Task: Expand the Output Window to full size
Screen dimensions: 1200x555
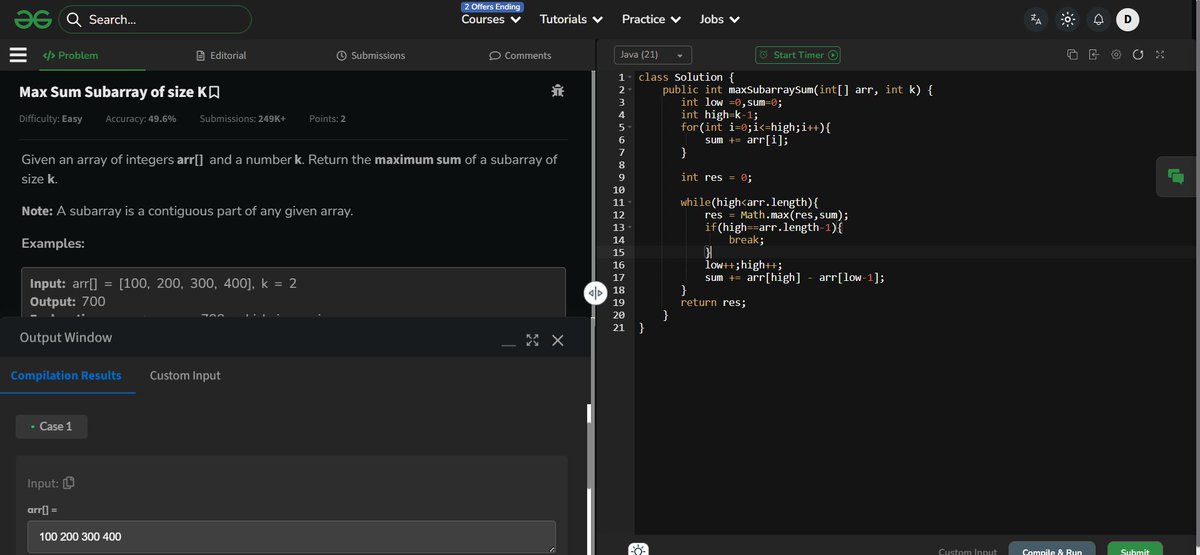Action: click(532, 340)
